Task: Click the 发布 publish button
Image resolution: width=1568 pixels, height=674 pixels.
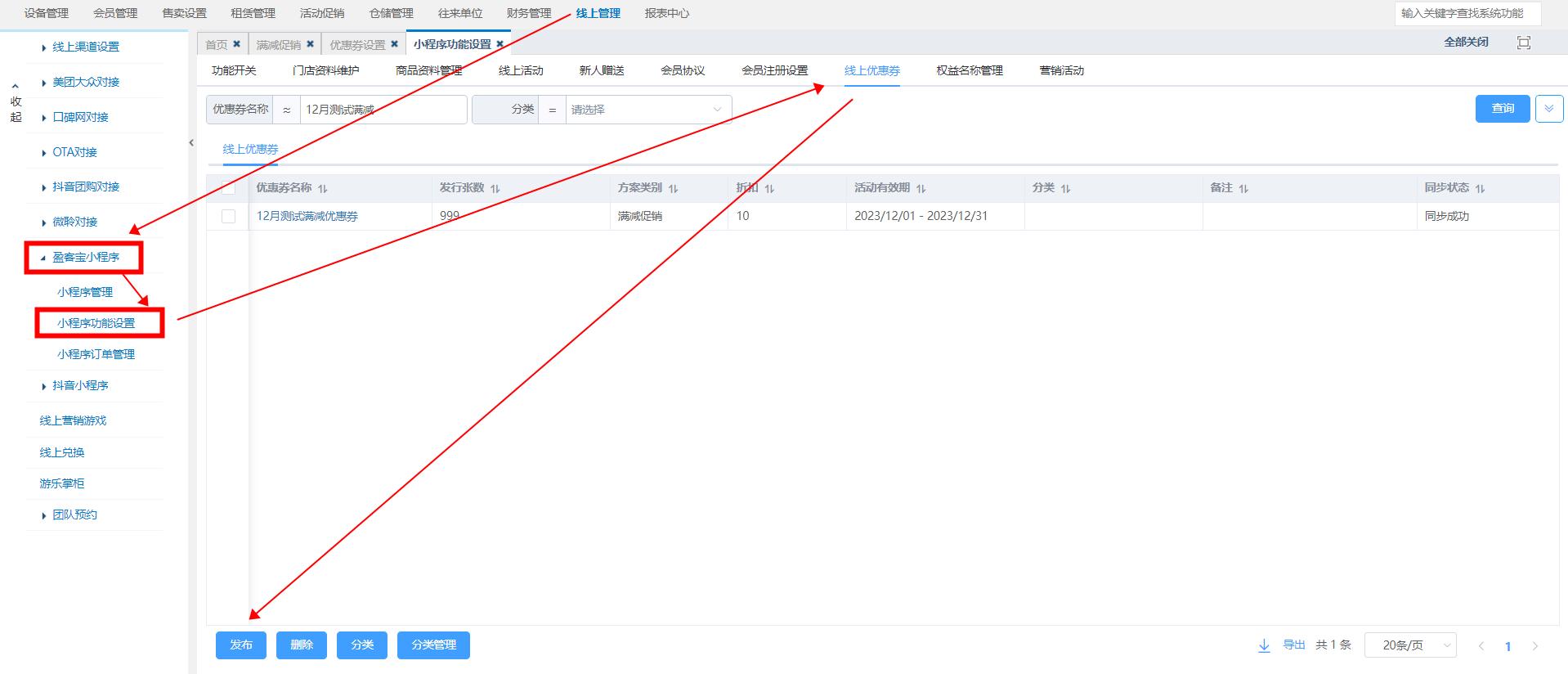Action: [241, 645]
